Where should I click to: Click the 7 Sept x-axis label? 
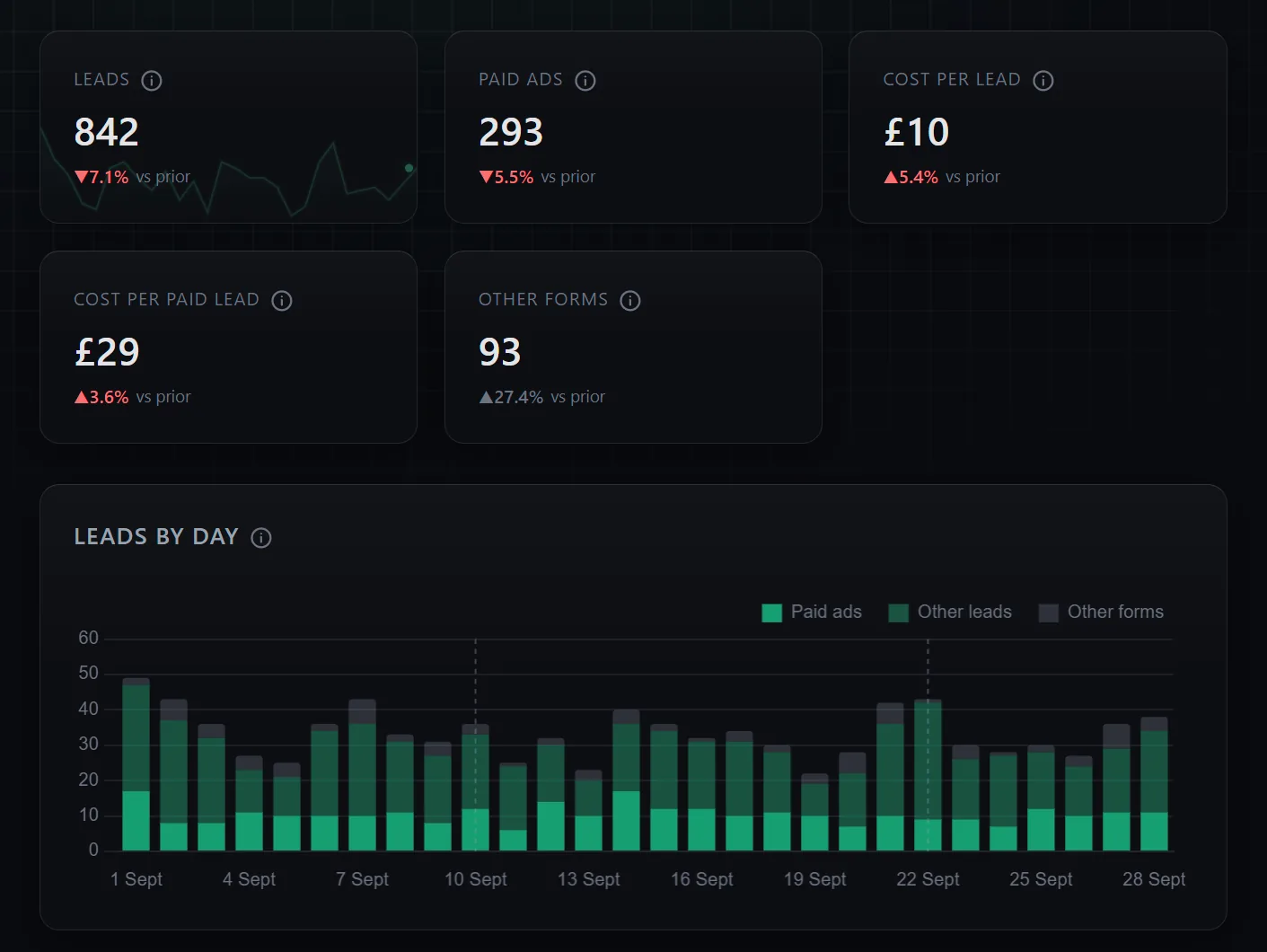[363, 879]
